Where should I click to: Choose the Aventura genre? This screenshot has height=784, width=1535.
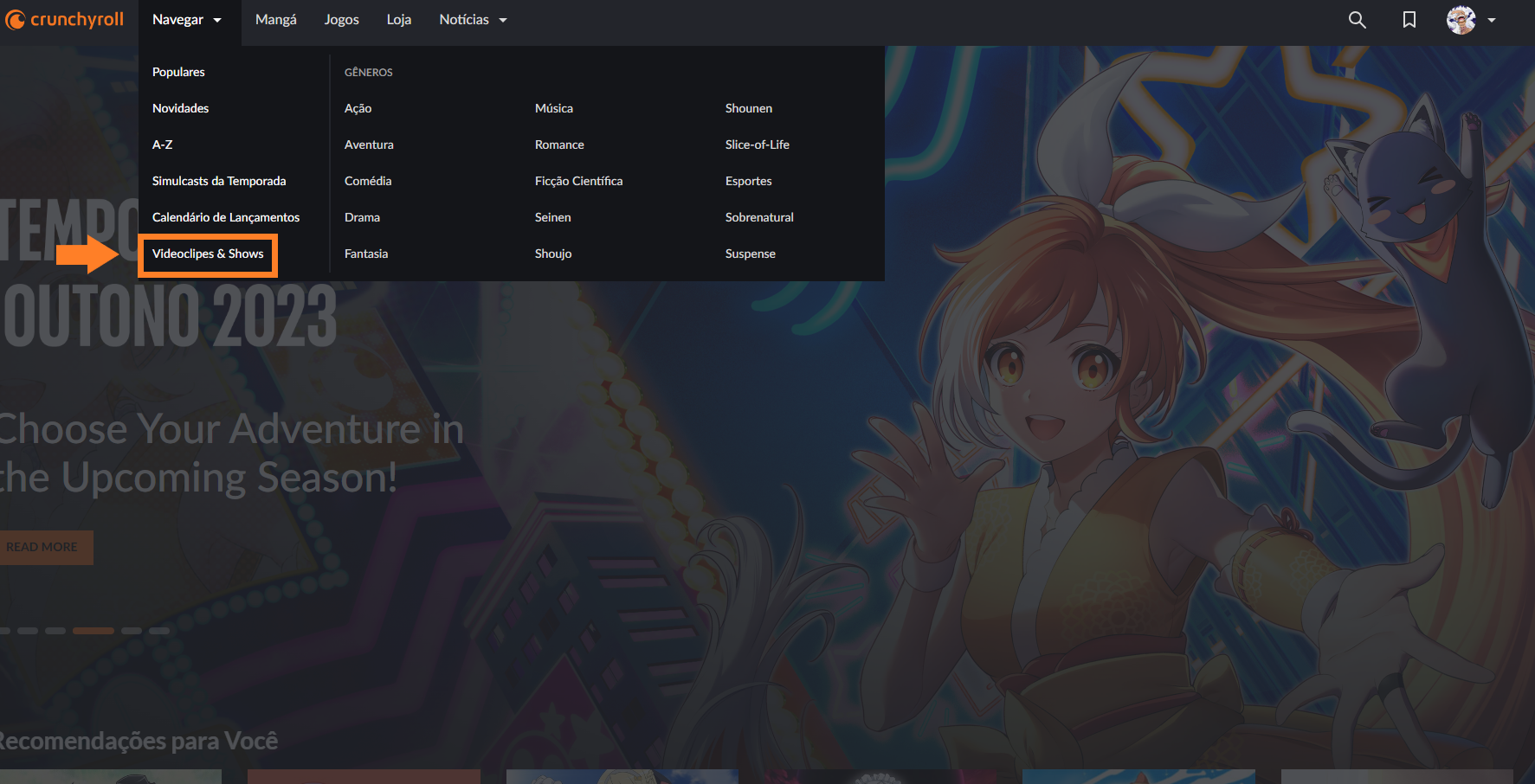pos(369,145)
